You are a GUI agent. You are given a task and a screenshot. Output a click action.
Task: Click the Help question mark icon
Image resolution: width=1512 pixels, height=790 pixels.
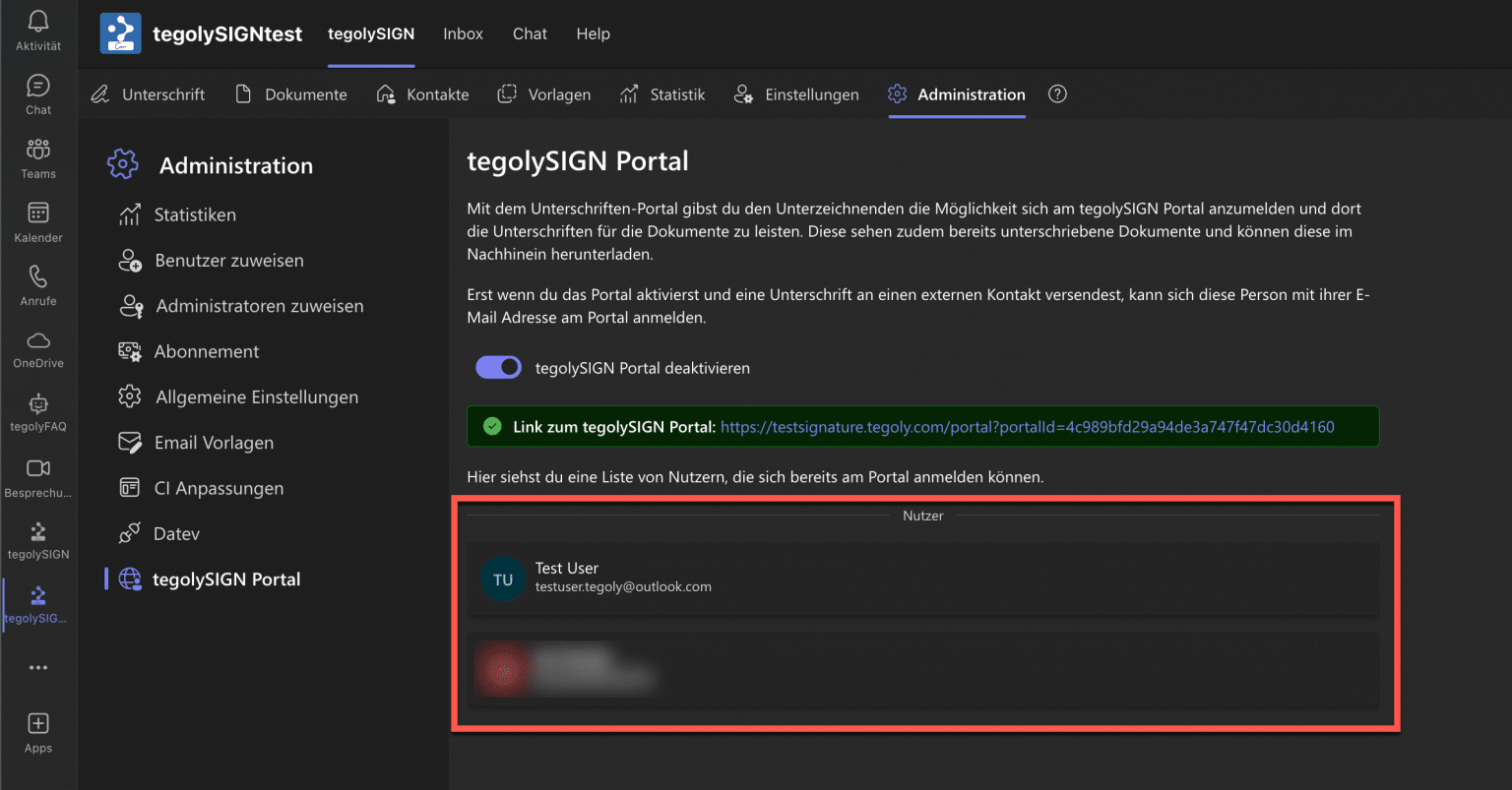click(x=1057, y=93)
